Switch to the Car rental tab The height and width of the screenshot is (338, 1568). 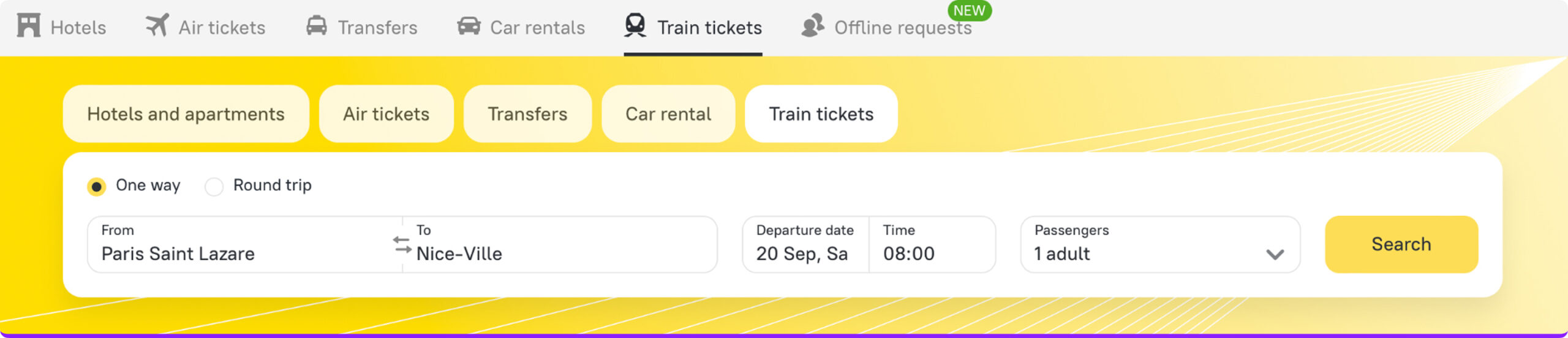(668, 114)
